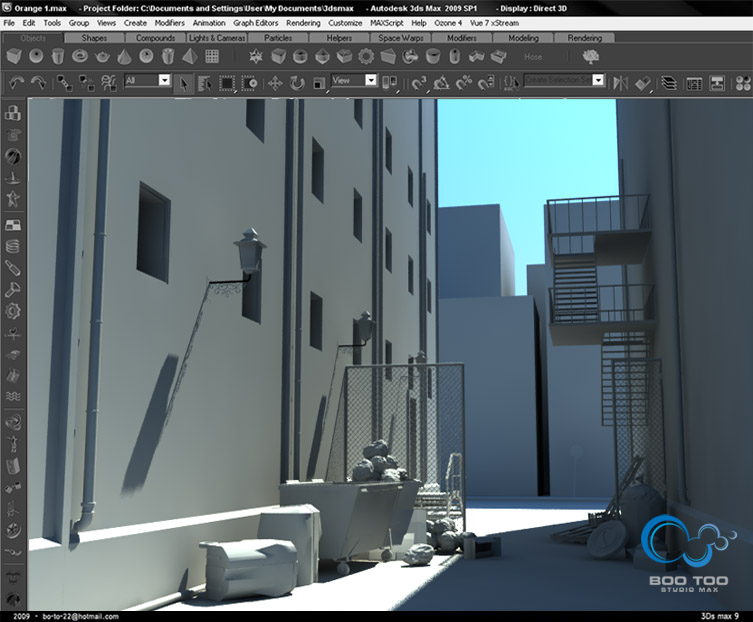Activate Bind to Space Warp tool
Image resolution: width=753 pixels, height=622 pixels.
click(109, 83)
